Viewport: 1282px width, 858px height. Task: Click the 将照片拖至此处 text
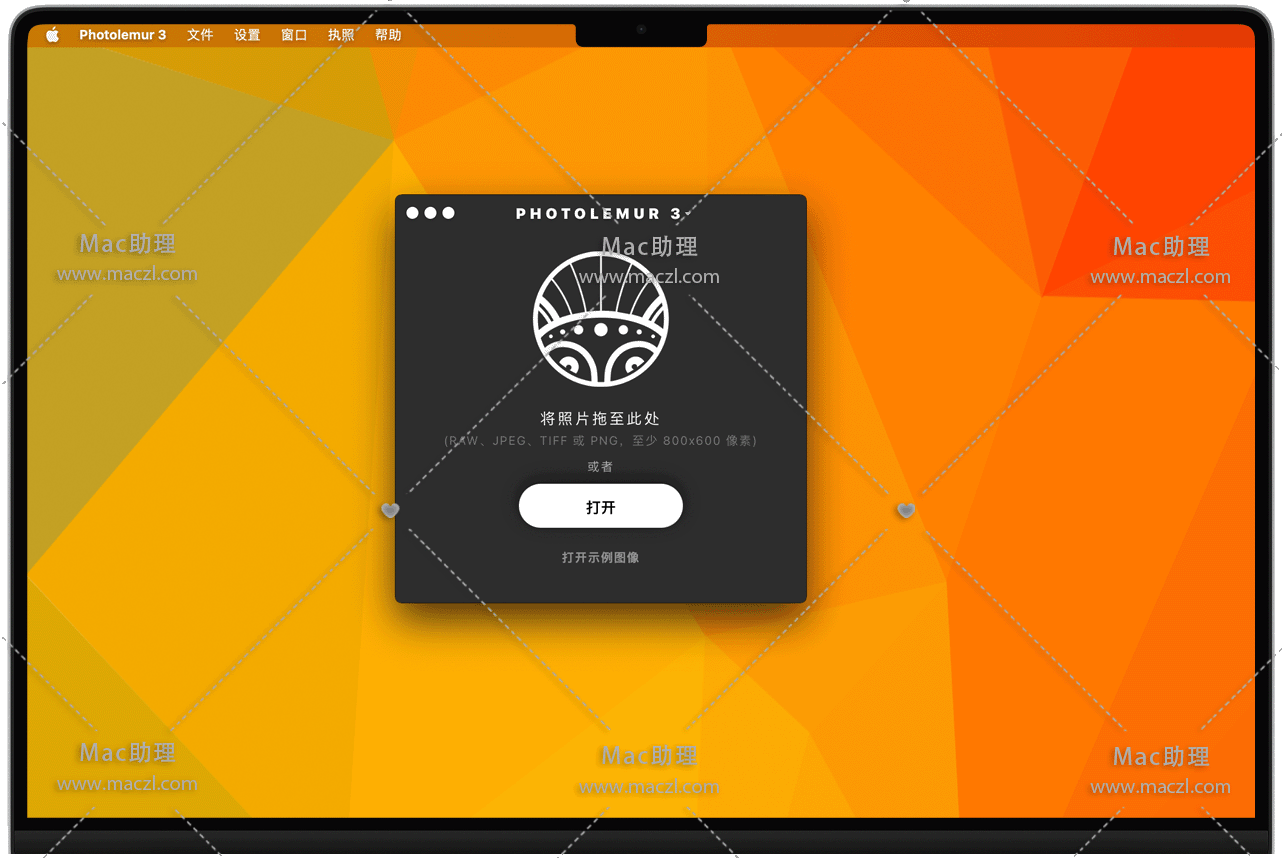pyautogui.click(x=601, y=419)
